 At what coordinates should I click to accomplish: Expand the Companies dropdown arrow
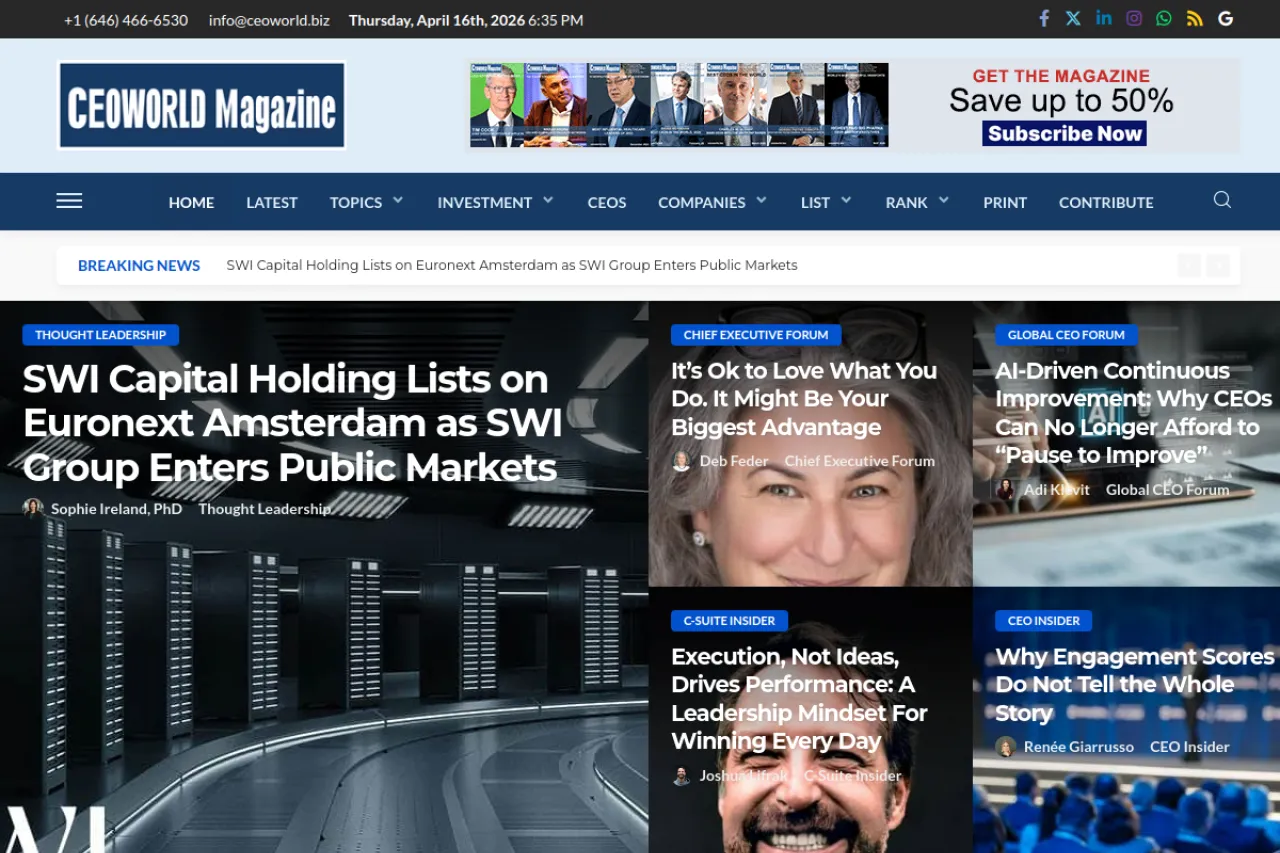(x=762, y=200)
